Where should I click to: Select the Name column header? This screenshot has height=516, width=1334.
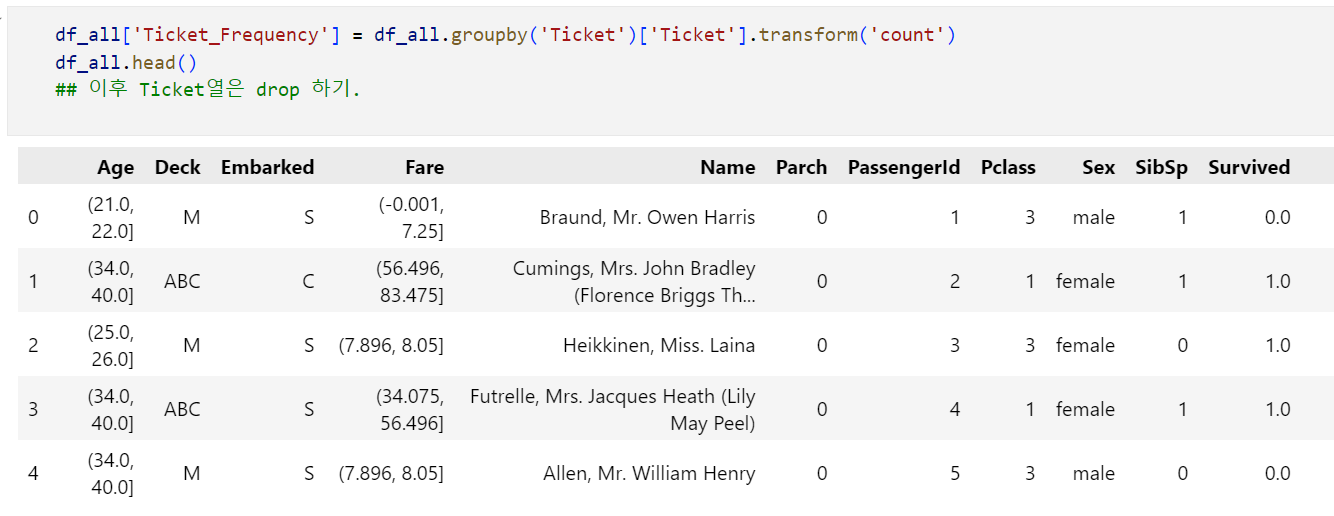pos(728,167)
